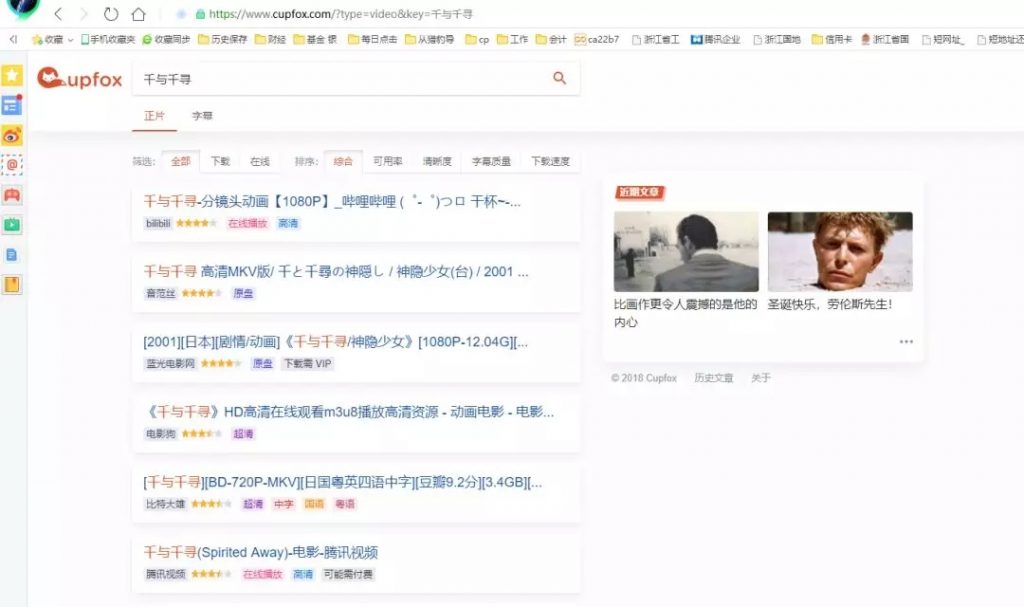This screenshot has height=607, width=1024.
Task: Open the yellow star favorites sidebar icon
Action: (x=12, y=75)
